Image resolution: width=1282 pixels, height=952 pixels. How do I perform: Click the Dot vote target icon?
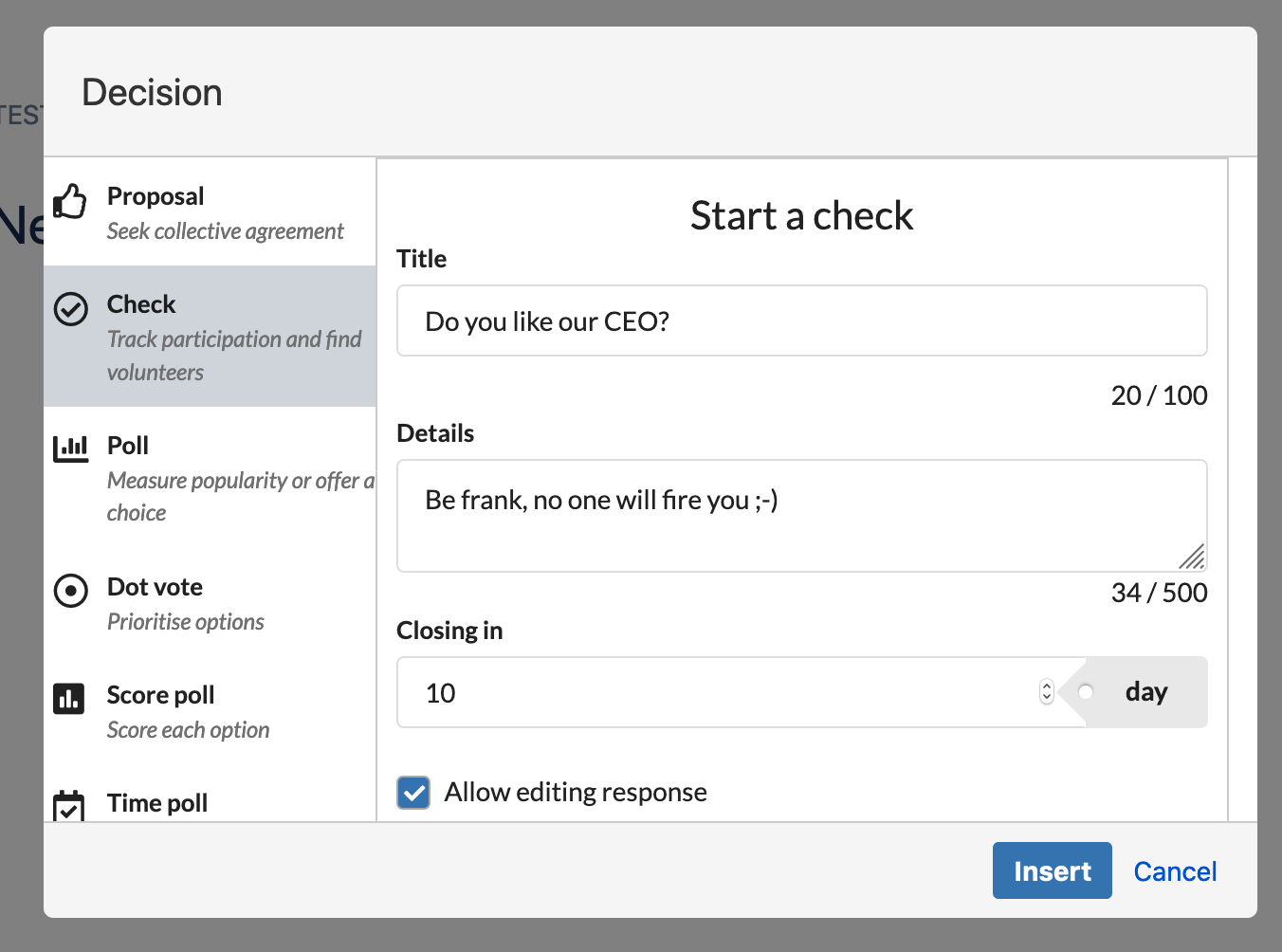(70, 591)
